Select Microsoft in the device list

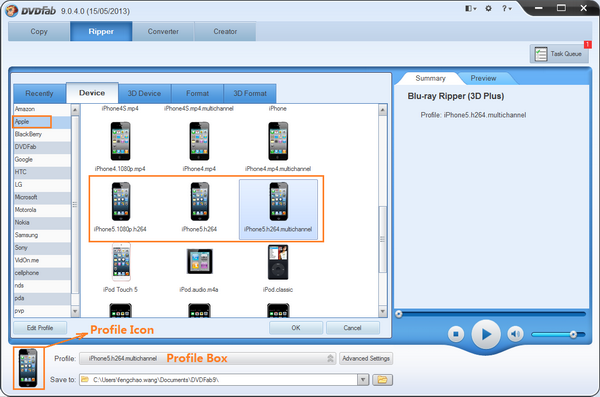[42, 198]
